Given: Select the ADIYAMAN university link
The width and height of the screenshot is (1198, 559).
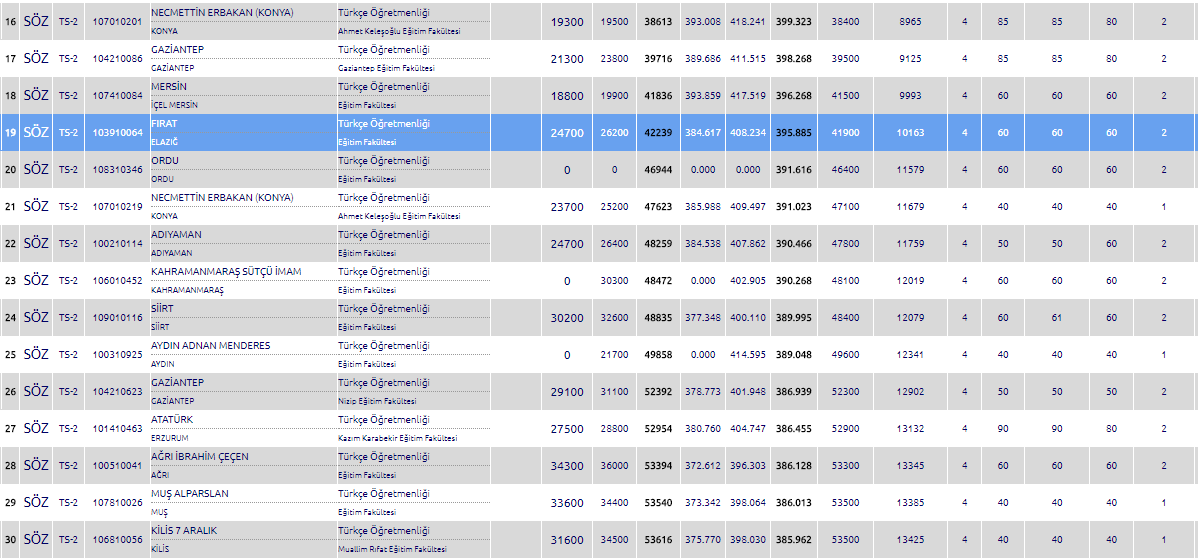Looking at the screenshot, I should (x=176, y=235).
